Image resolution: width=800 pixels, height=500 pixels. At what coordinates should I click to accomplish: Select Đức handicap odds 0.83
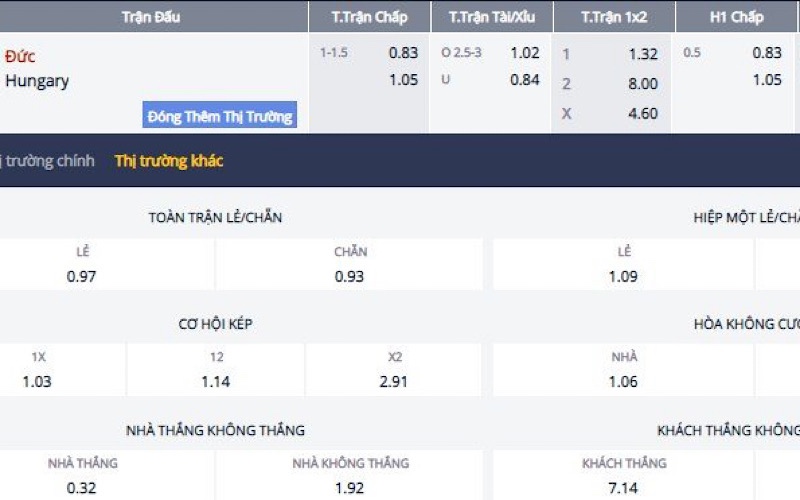click(x=403, y=54)
